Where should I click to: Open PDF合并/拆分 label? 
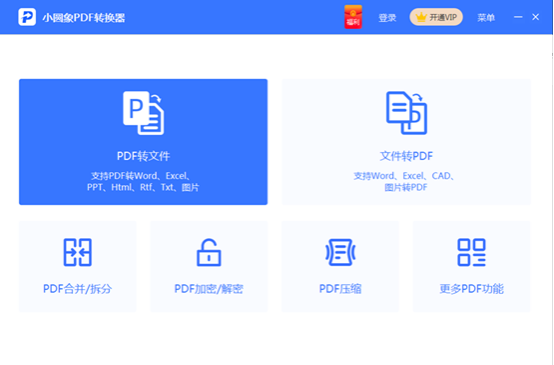point(77,289)
